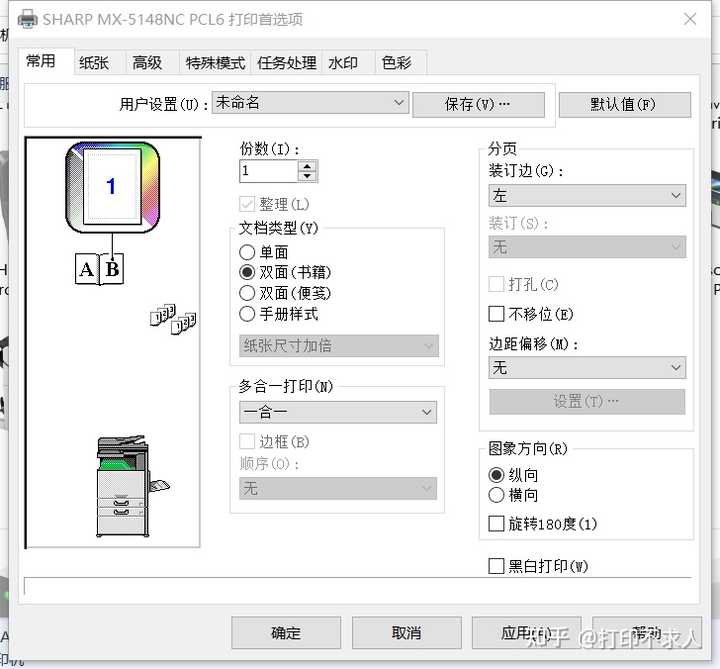Switch to the 纸张 tab
720x669 pixels.
click(94, 62)
